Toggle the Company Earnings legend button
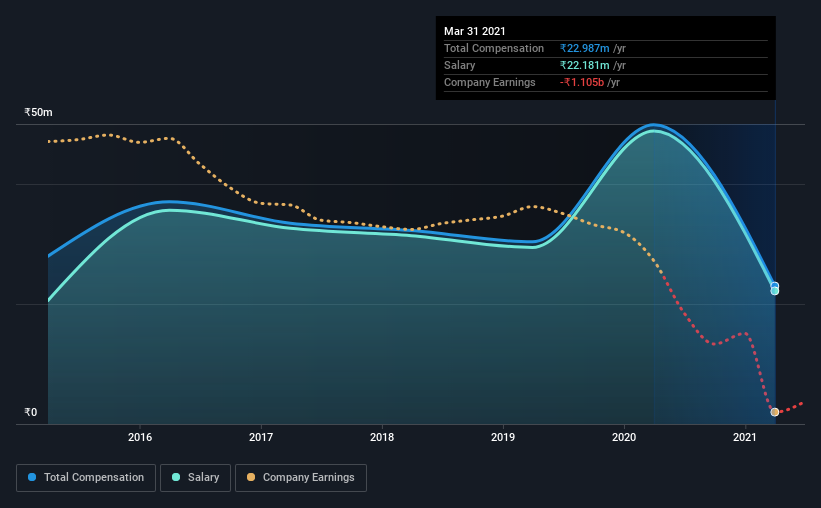821x508 pixels. pyautogui.click(x=301, y=478)
